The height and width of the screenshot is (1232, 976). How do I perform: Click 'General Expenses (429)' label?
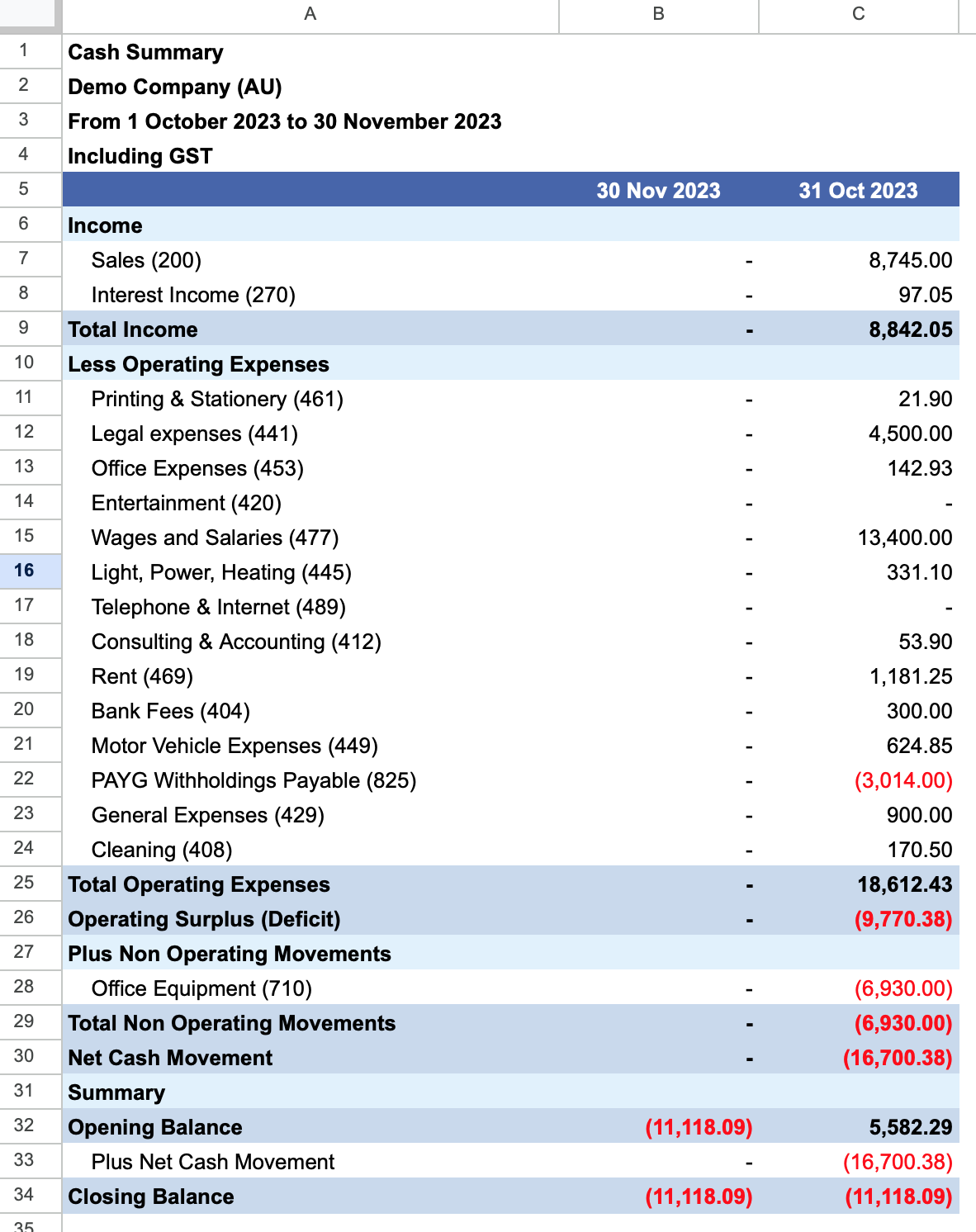[x=208, y=815]
